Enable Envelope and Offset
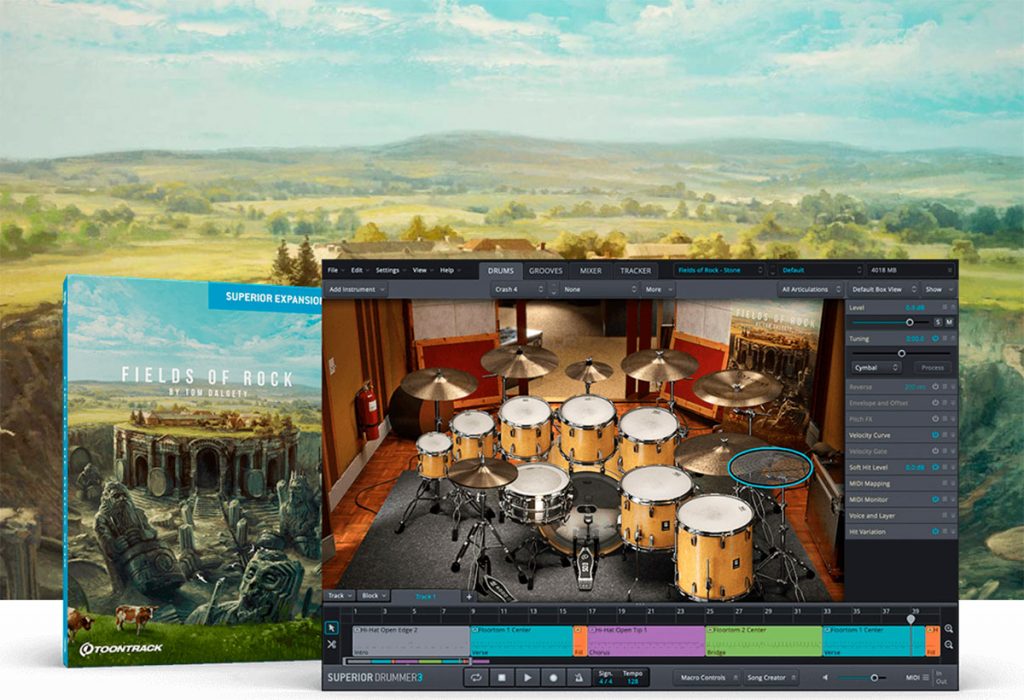This screenshot has height=700, width=1024. pos(935,403)
